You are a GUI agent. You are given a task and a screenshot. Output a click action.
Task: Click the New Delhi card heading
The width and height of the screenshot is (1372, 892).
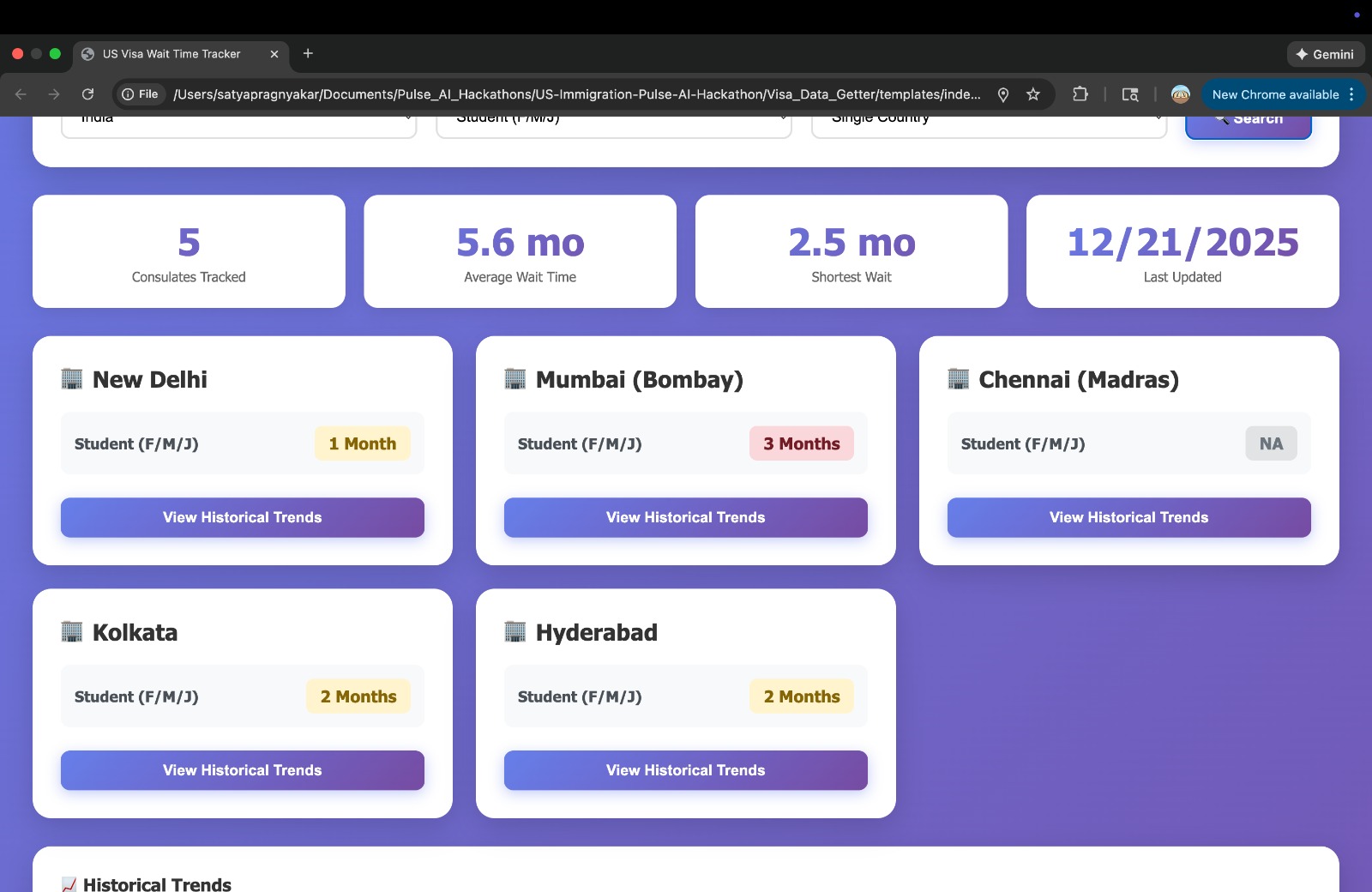pos(150,379)
